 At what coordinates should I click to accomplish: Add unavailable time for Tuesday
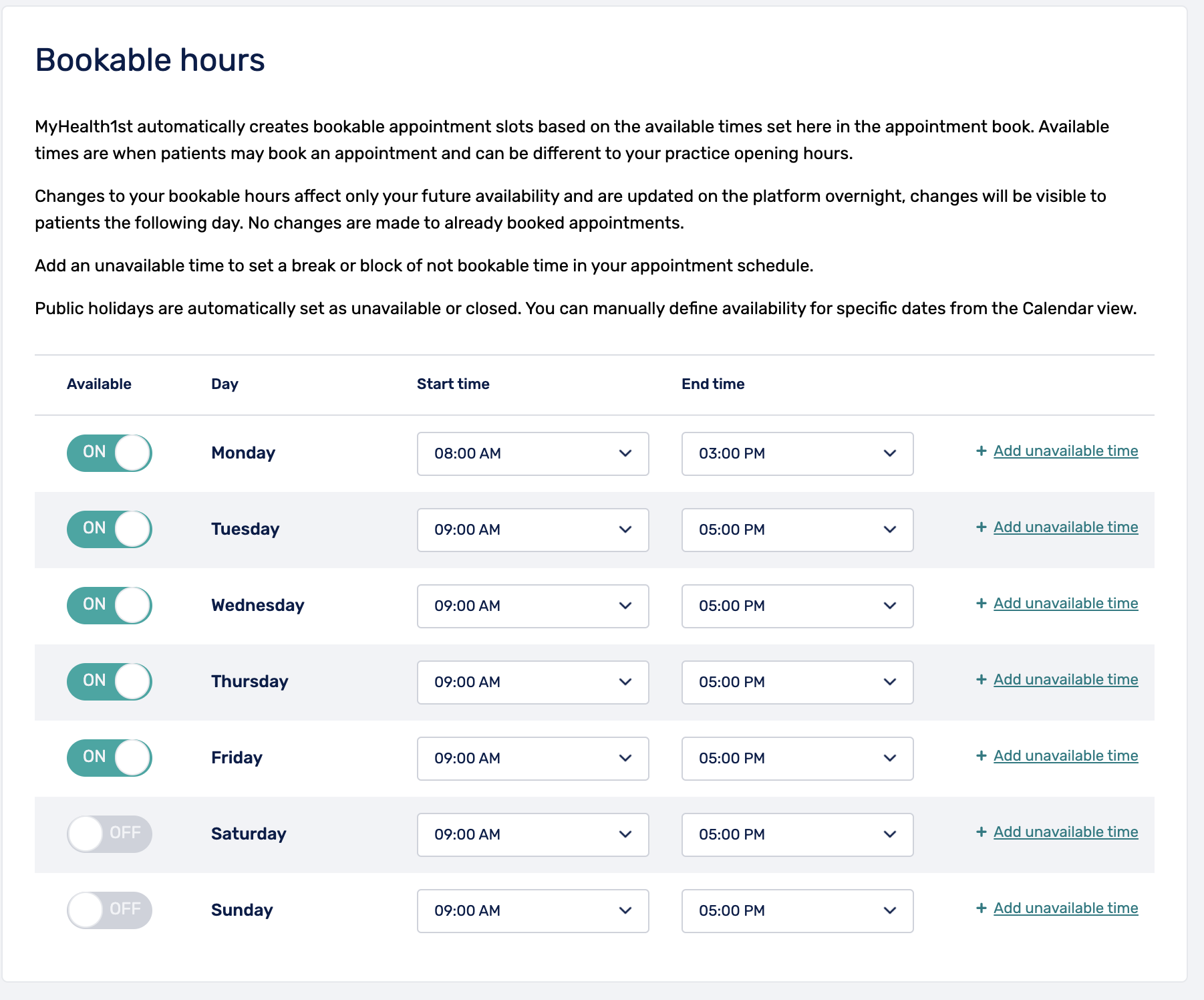click(x=1065, y=527)
